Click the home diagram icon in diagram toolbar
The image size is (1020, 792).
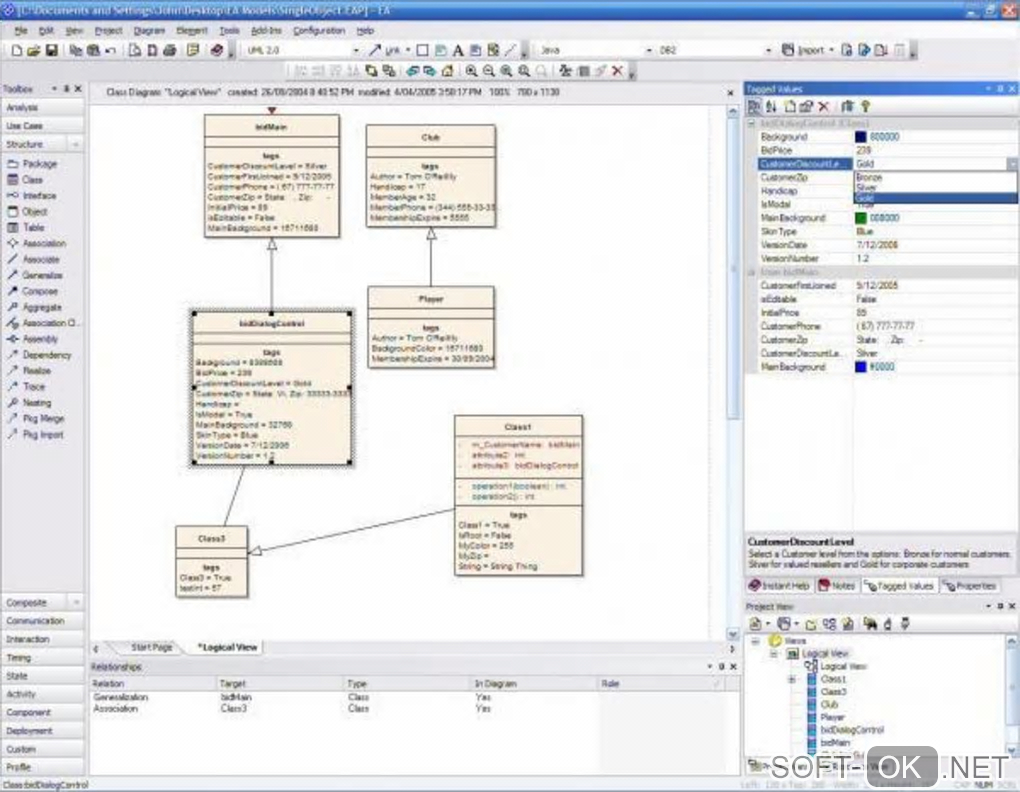(x=448, y=71)
